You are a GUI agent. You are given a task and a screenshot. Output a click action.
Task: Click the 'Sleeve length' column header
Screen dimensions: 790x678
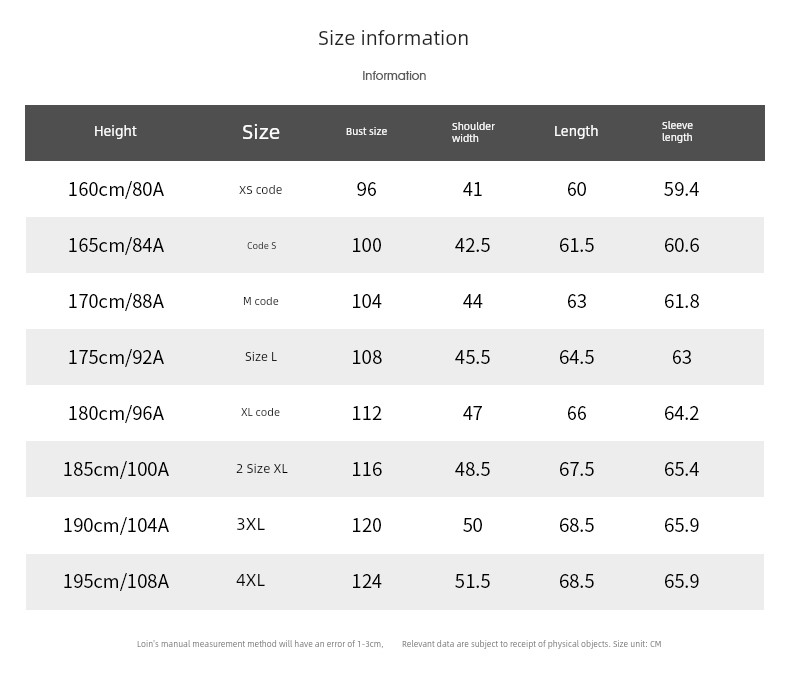point(677,132)
